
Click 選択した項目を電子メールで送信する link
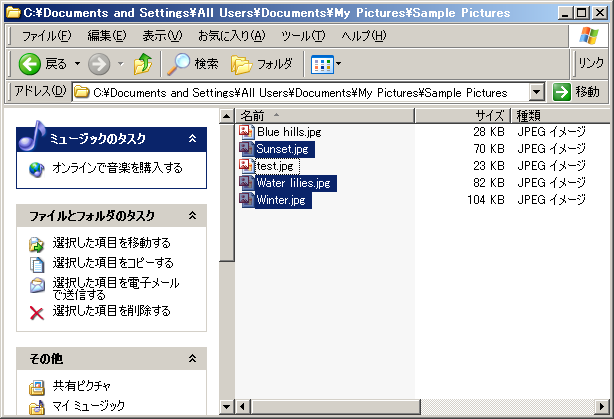click(116, 288)
